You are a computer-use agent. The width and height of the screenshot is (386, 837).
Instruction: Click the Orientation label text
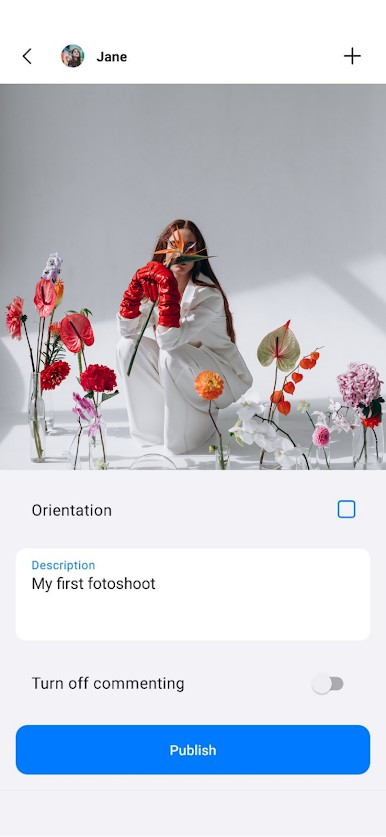(x=72, y=510)
